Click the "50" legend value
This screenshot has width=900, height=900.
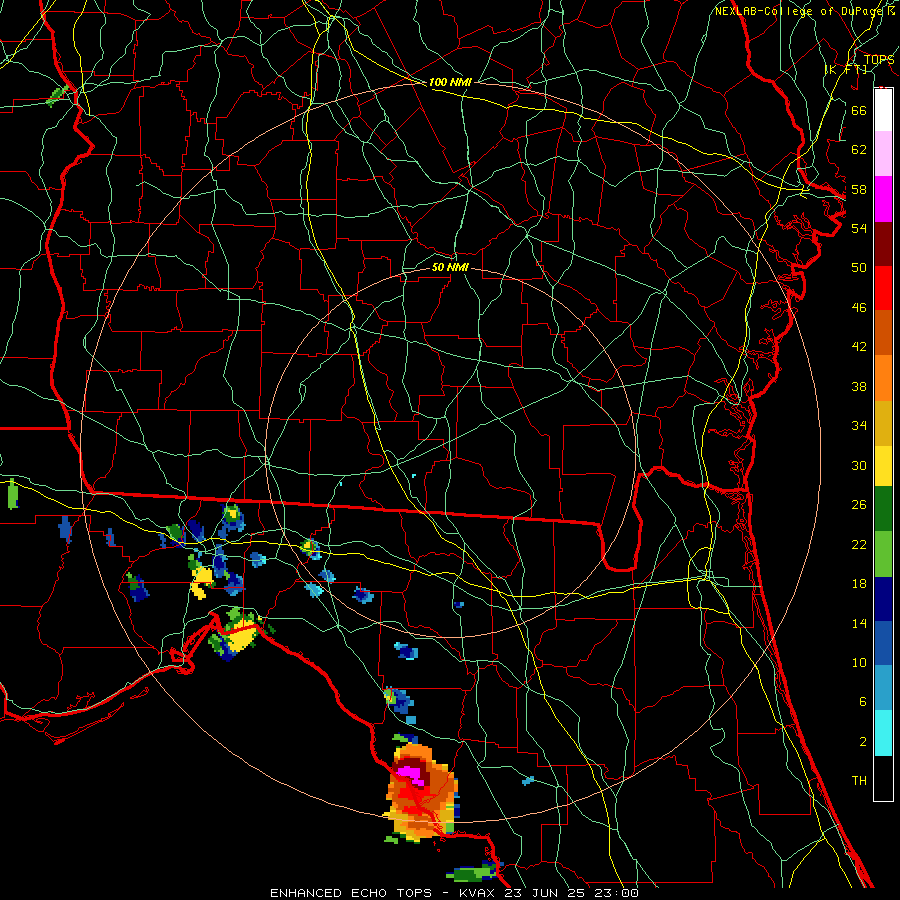[859, 267]
